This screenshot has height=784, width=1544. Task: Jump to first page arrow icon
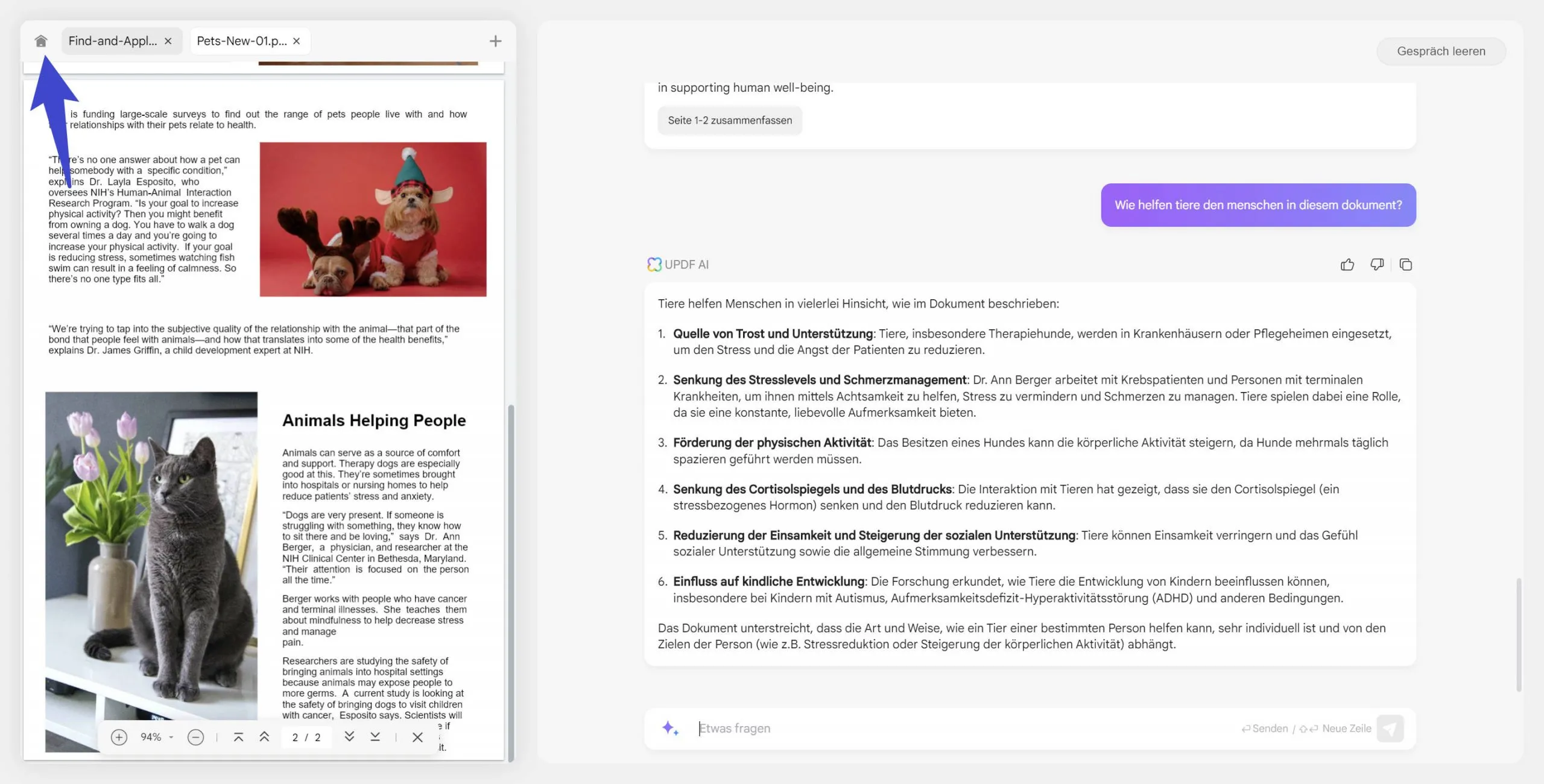pyautogui.click(x=238, y=737)
